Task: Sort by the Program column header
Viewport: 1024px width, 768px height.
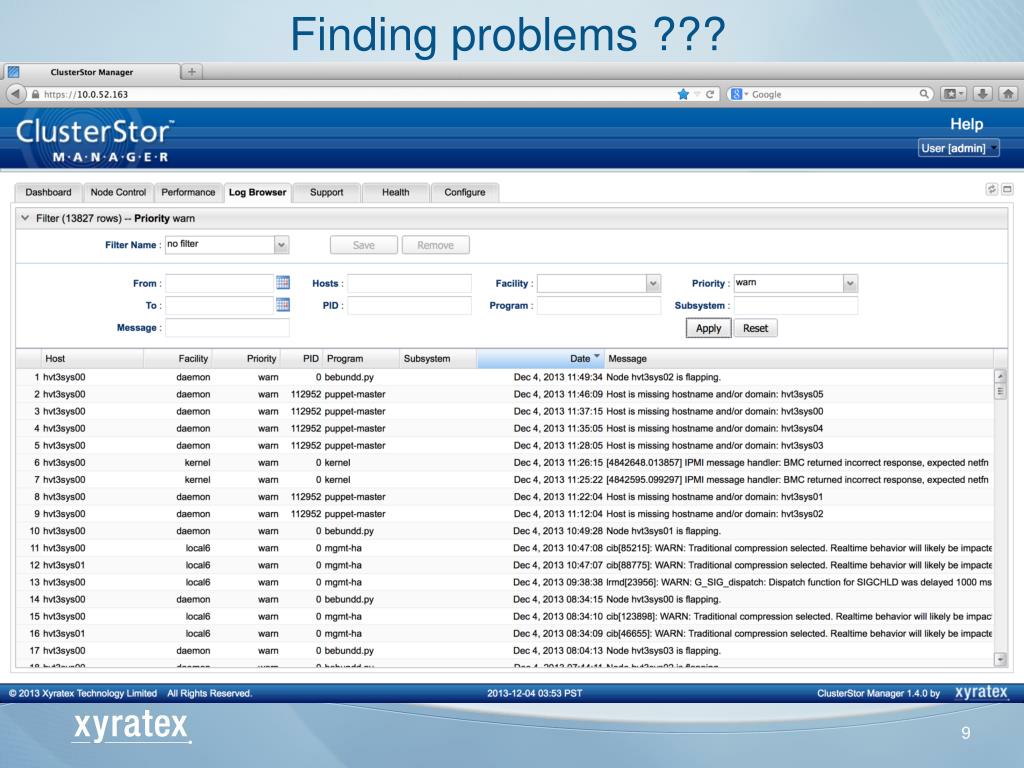Action: [361, 359]
